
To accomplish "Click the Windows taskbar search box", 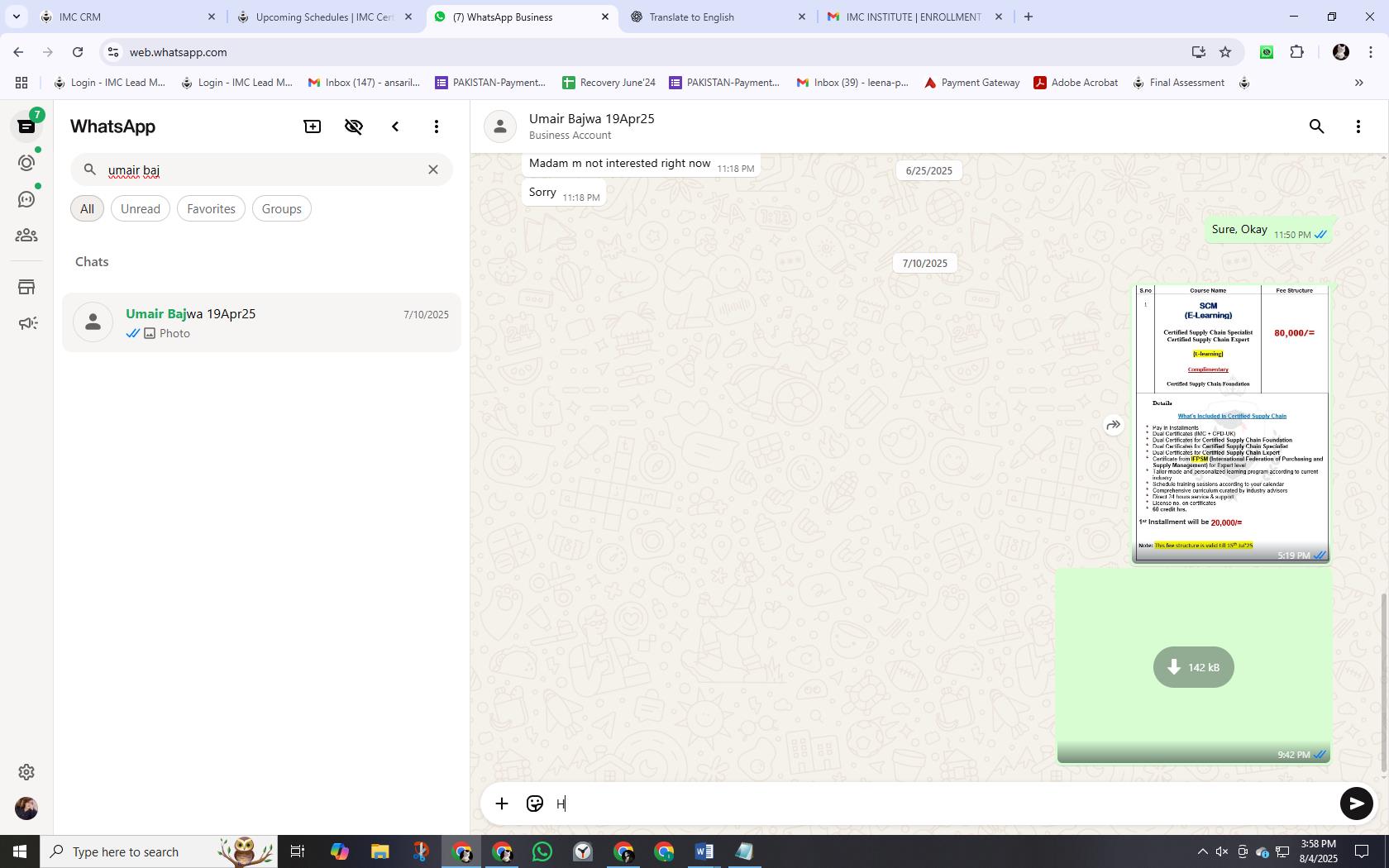I will pyautogui.click(x=159, y=851).
